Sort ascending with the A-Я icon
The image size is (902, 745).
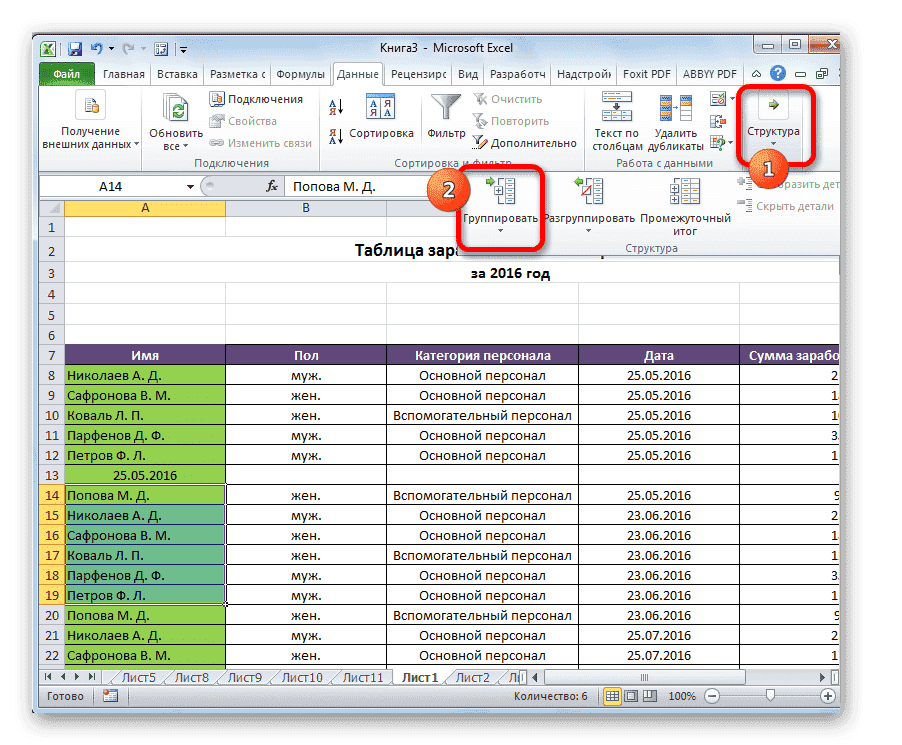pyautogui.click(x=336, y=105)
